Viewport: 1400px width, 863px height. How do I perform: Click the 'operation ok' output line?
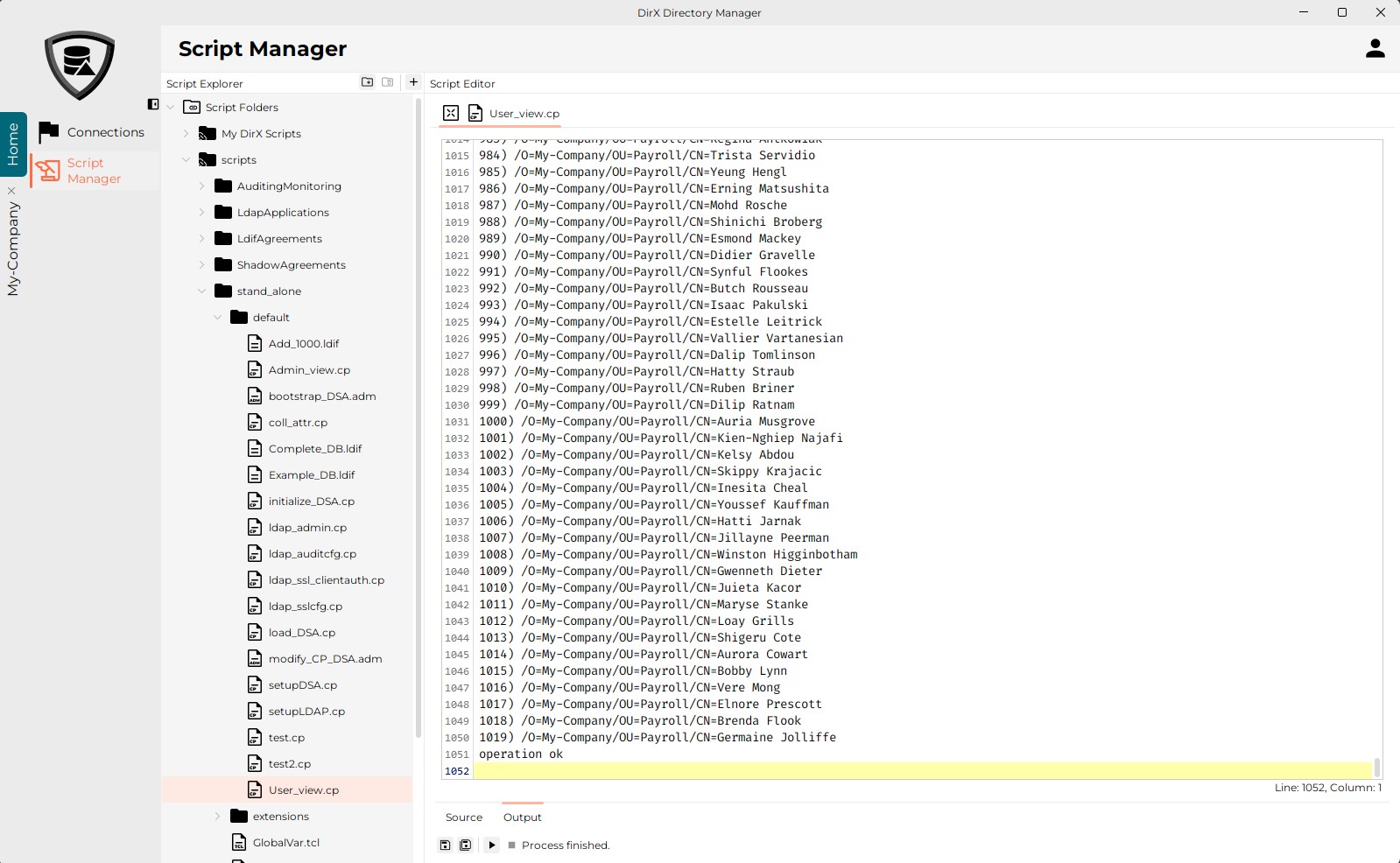521,754
